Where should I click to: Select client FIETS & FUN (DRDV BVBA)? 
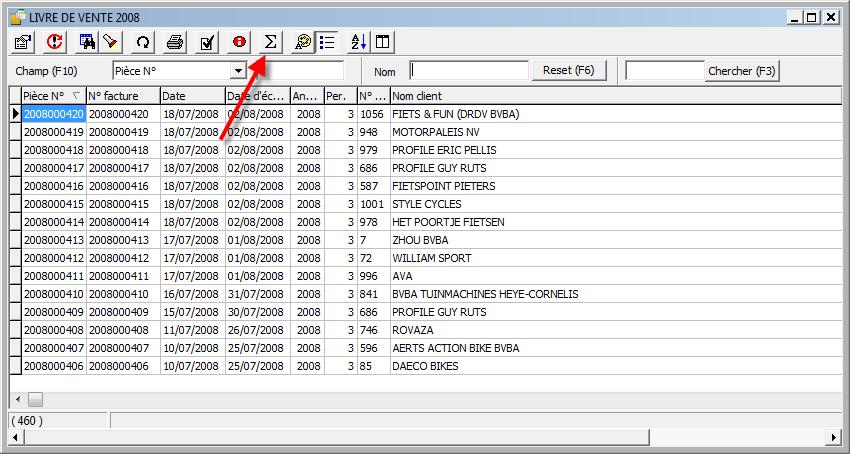click(455, 114)
